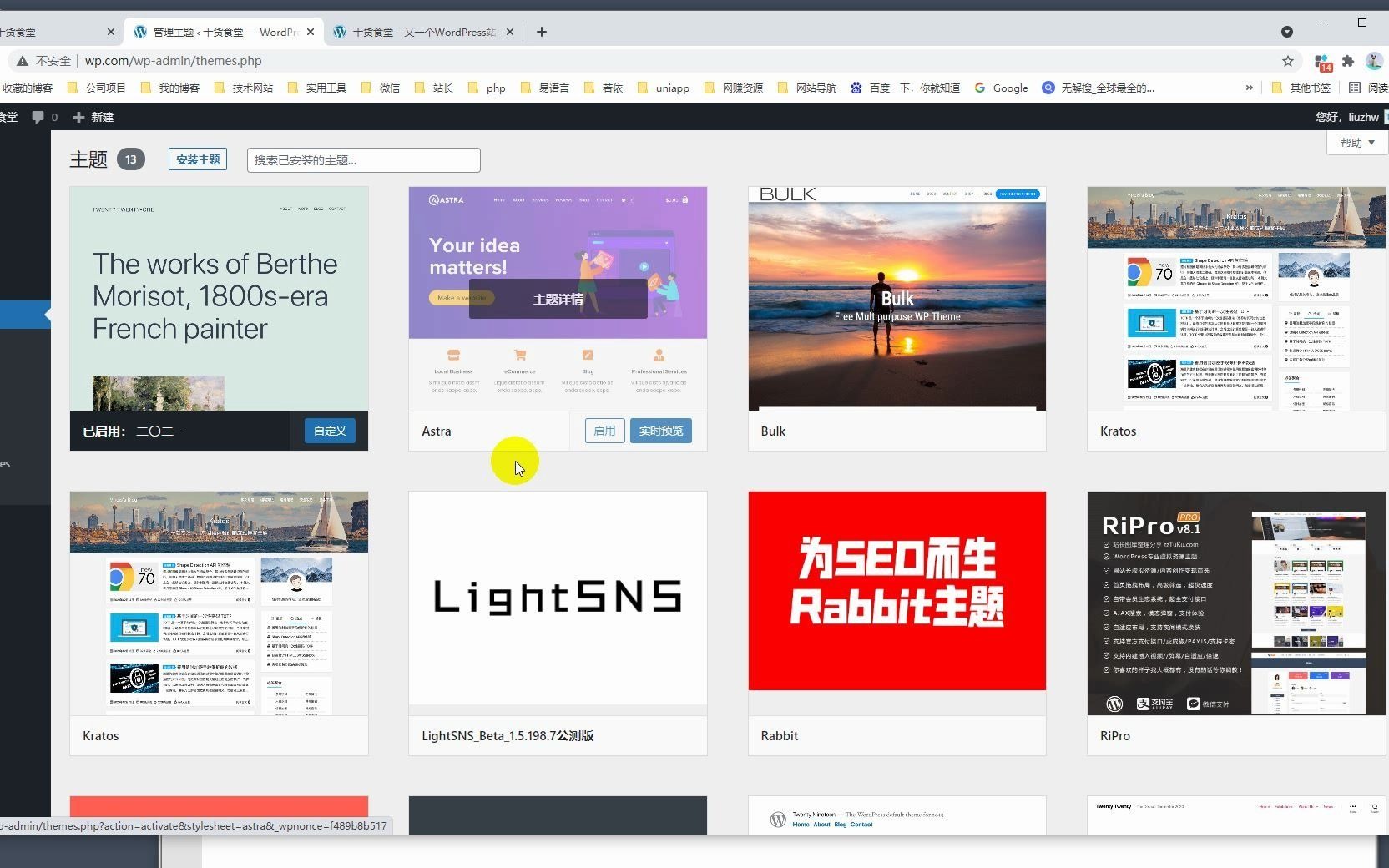Viewport: 1389px width, 868px height.
Task: Open 主题详情 on the Astra card
Action: (x=558, y=299)
